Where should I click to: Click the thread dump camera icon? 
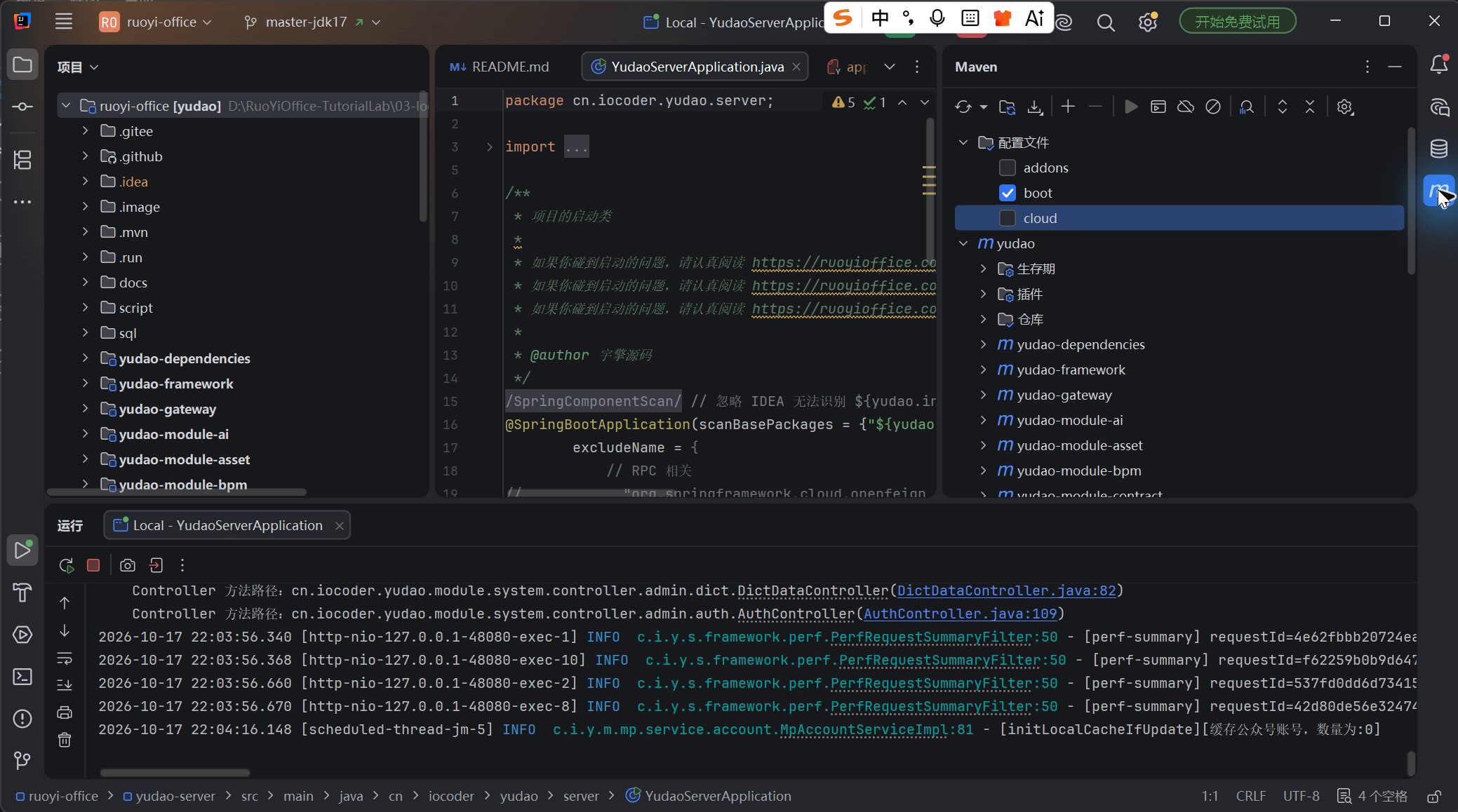click(127, 565)
